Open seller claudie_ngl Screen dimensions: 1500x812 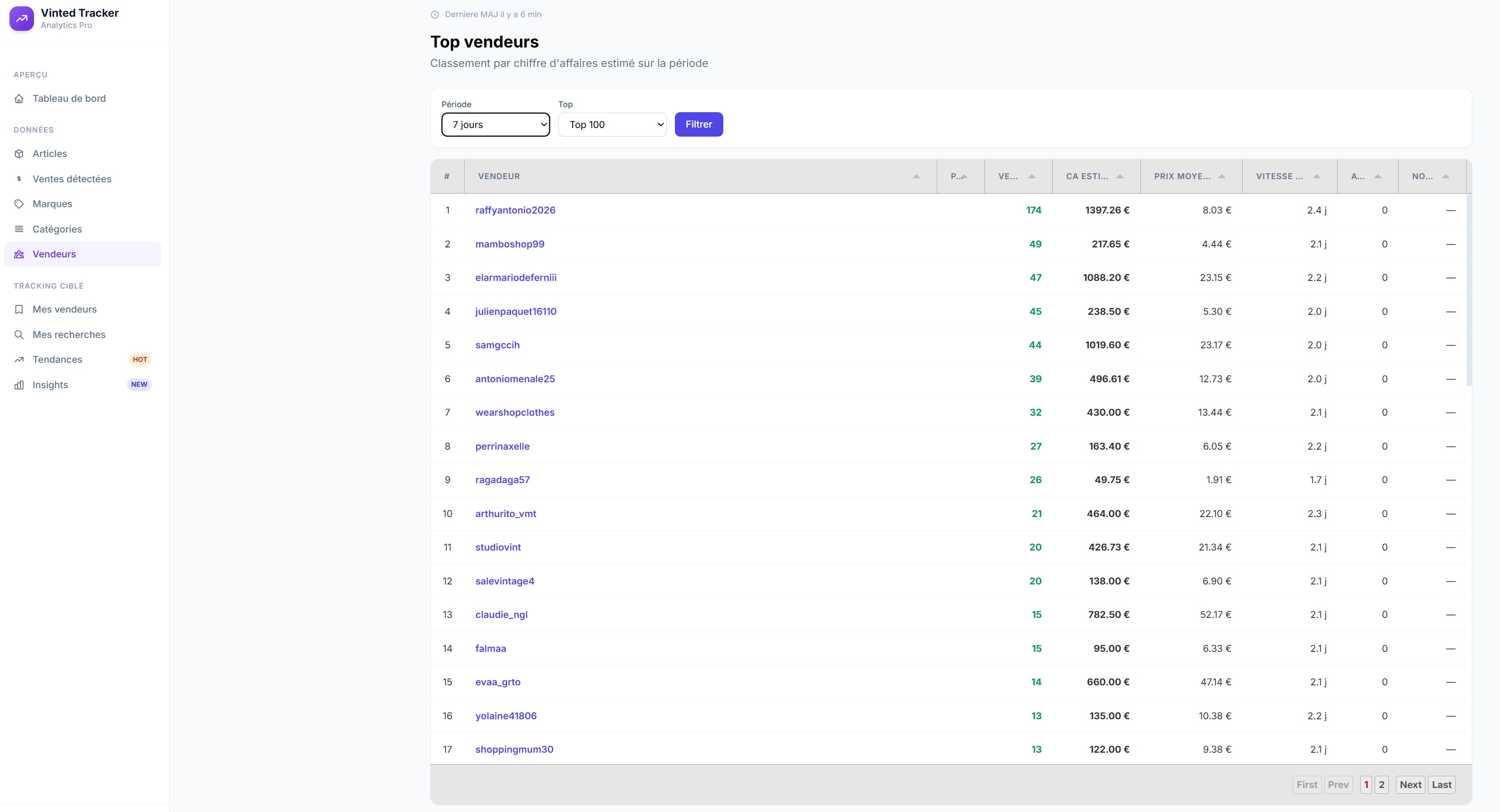[501, 614]
